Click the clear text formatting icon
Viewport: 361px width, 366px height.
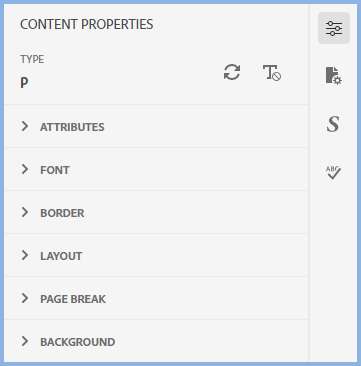point(272,73)
